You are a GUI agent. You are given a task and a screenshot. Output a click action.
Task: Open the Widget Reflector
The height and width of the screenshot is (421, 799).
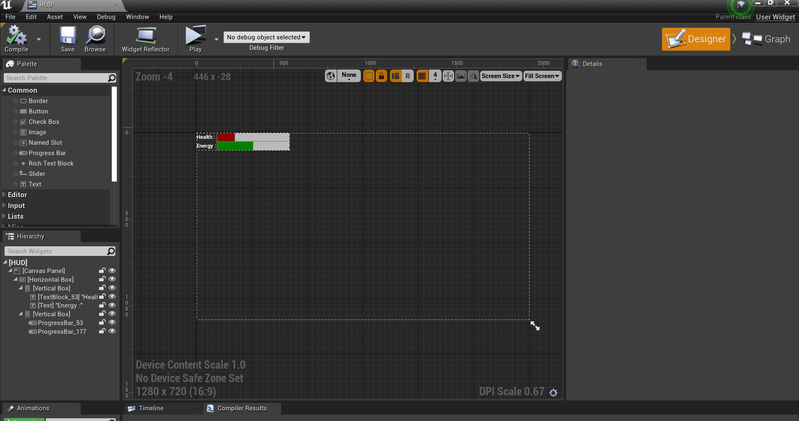pyautogui.click(x=145, y=39)
